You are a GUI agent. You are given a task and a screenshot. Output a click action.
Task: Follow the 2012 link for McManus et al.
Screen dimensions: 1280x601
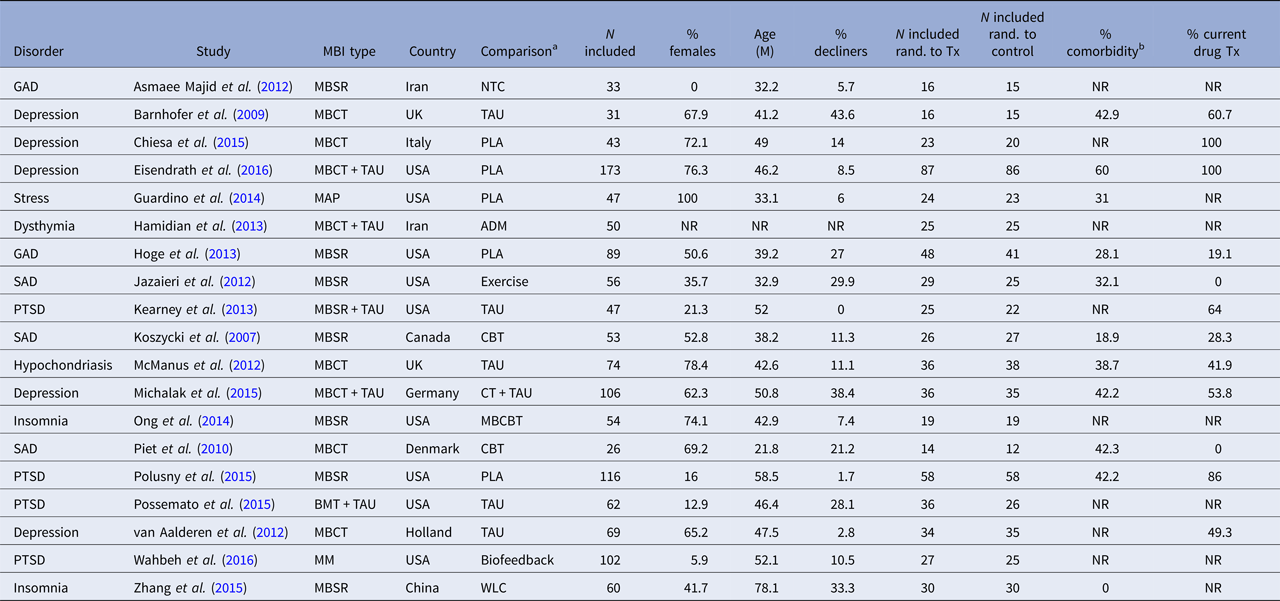247,367
